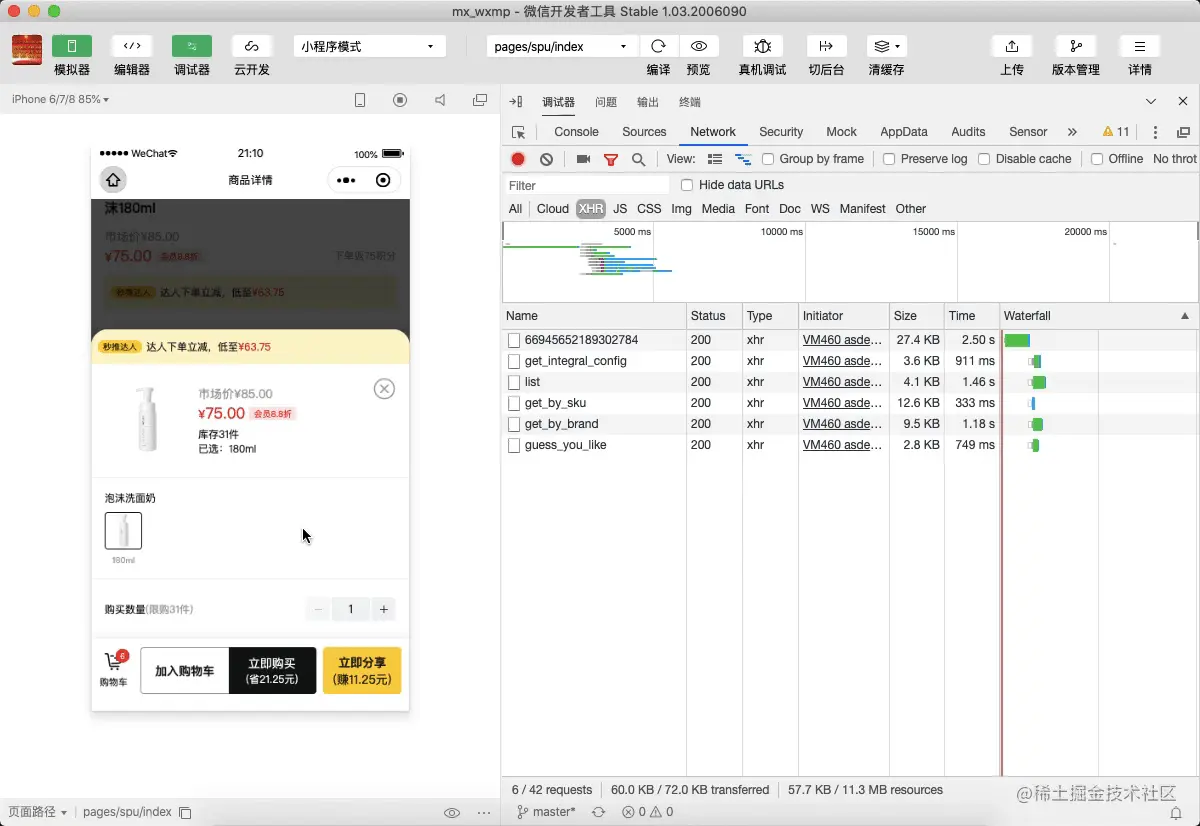Click the network search magnifier icon

(638, 159)
